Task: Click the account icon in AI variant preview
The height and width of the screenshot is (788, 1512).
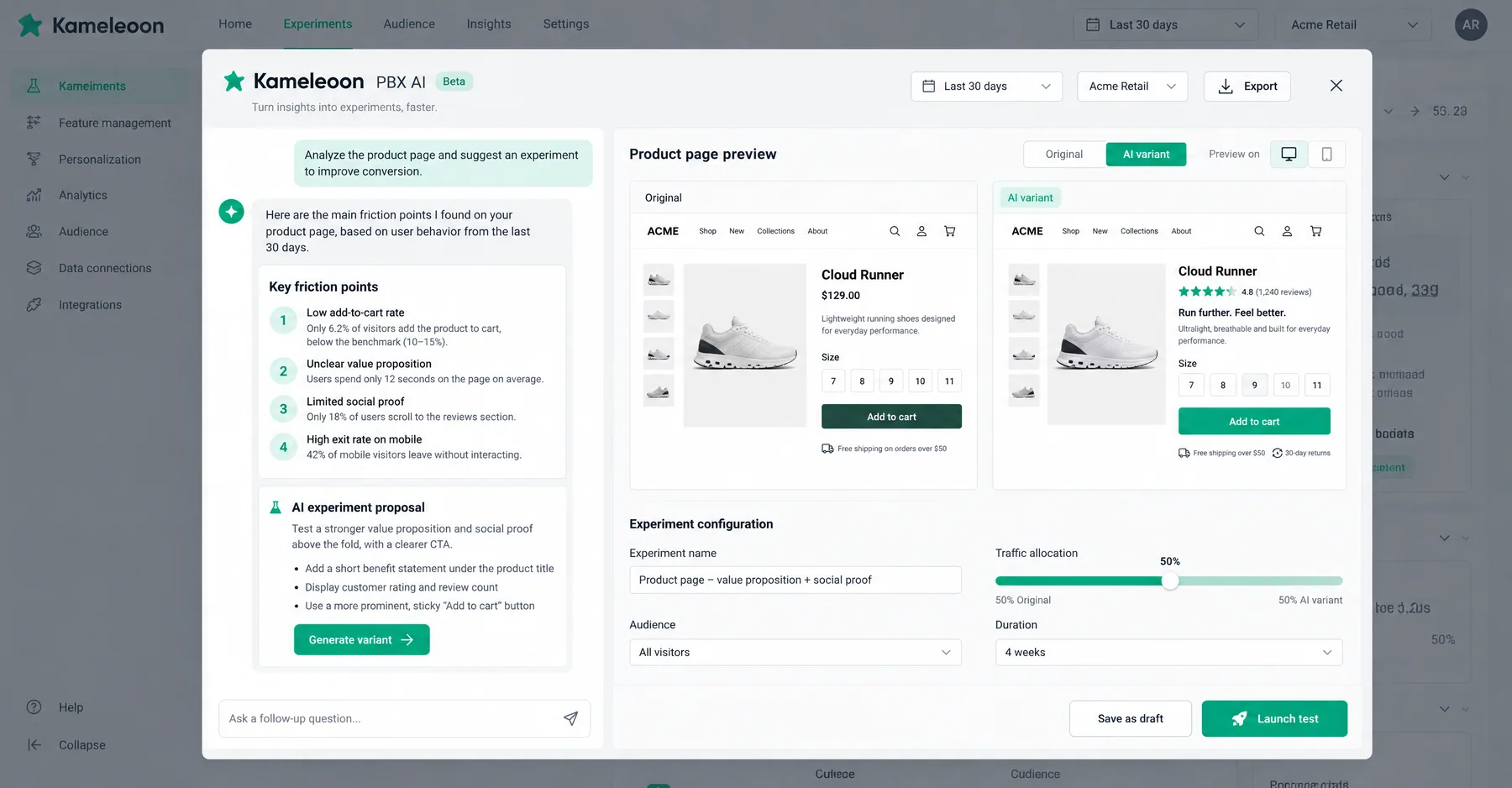Action: [x=1287, y=231]
